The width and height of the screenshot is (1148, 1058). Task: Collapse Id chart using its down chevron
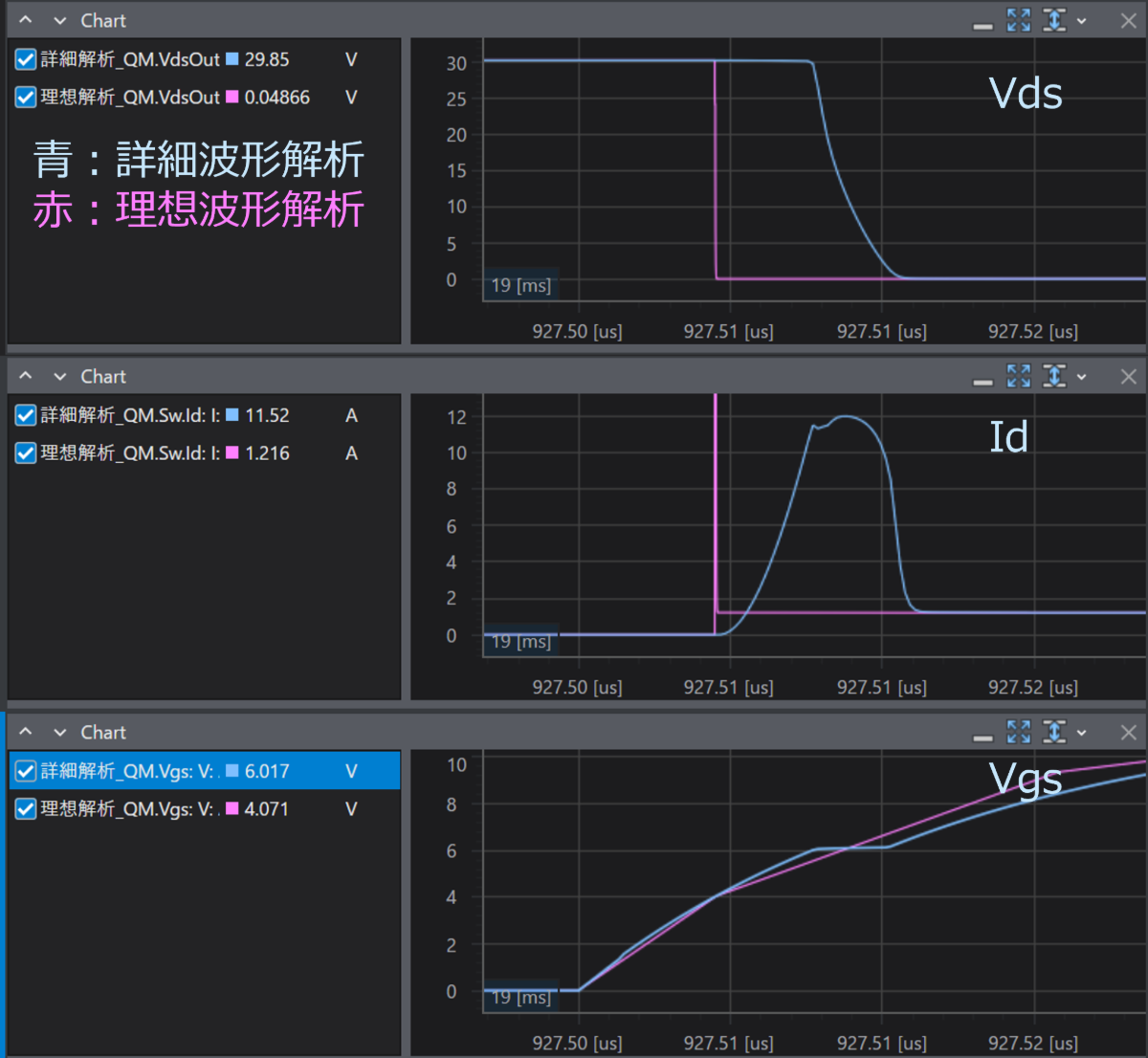click(x=60, y=377)
